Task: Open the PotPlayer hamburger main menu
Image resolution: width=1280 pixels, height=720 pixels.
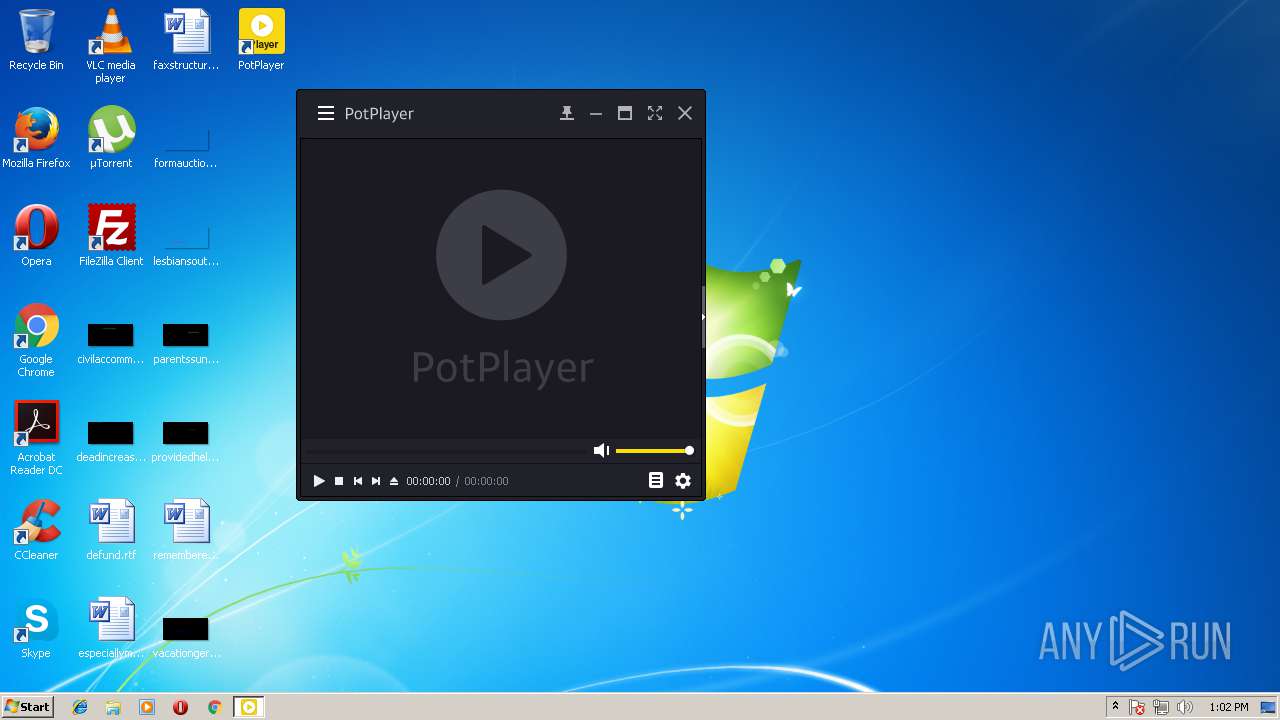Action: tap(326, 113)
